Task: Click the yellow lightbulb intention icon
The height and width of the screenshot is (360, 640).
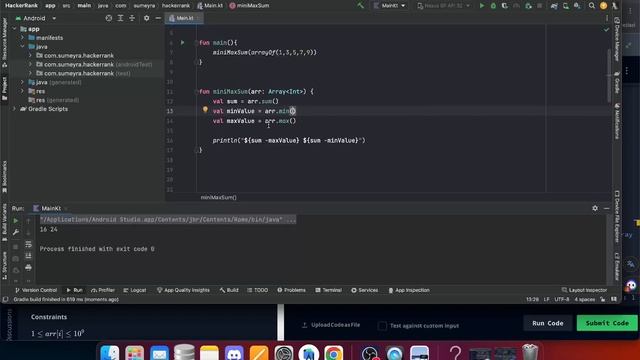Action: click(x=205, y=109)
